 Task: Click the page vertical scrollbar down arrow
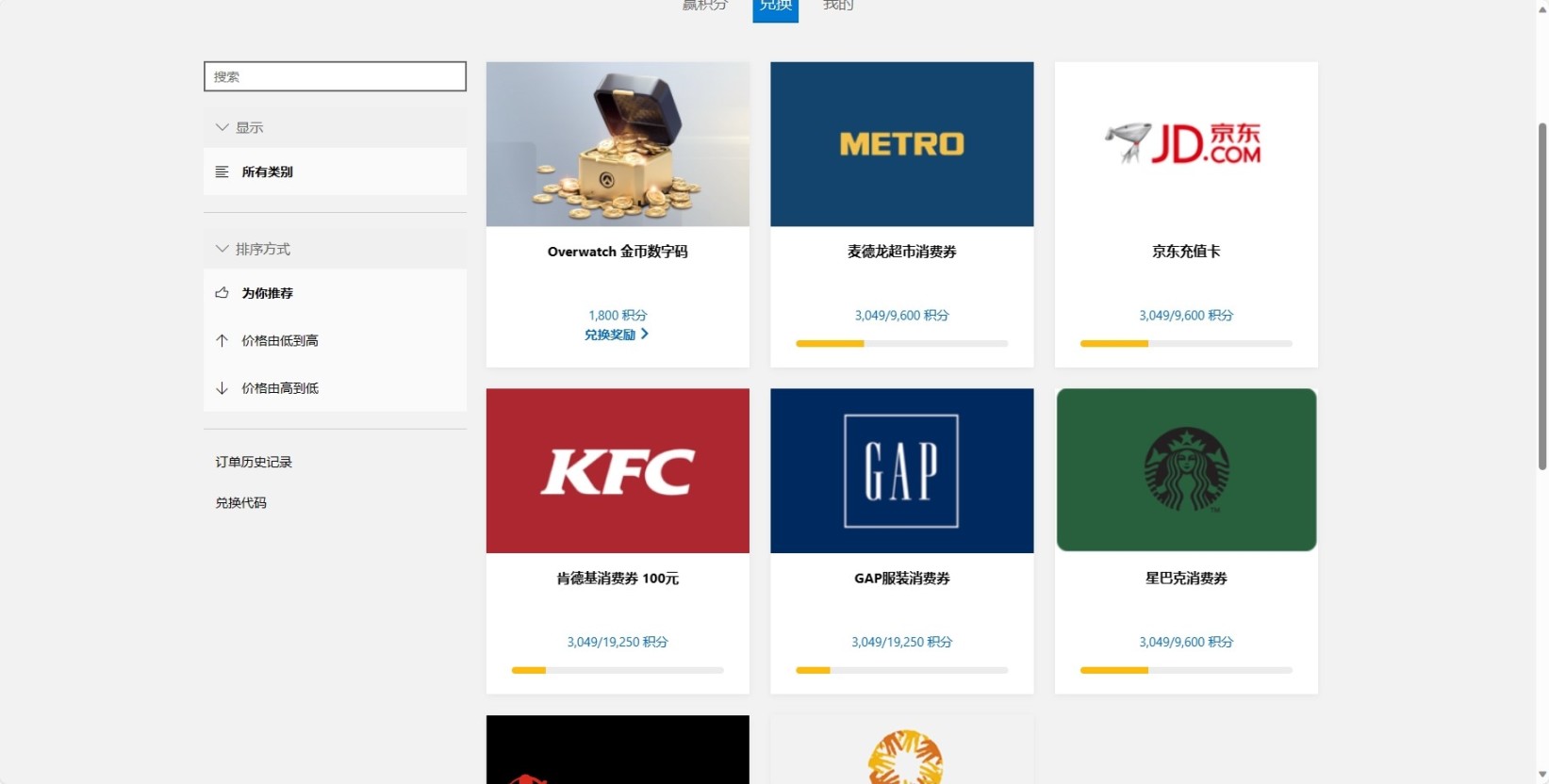tap(1542, 775)
